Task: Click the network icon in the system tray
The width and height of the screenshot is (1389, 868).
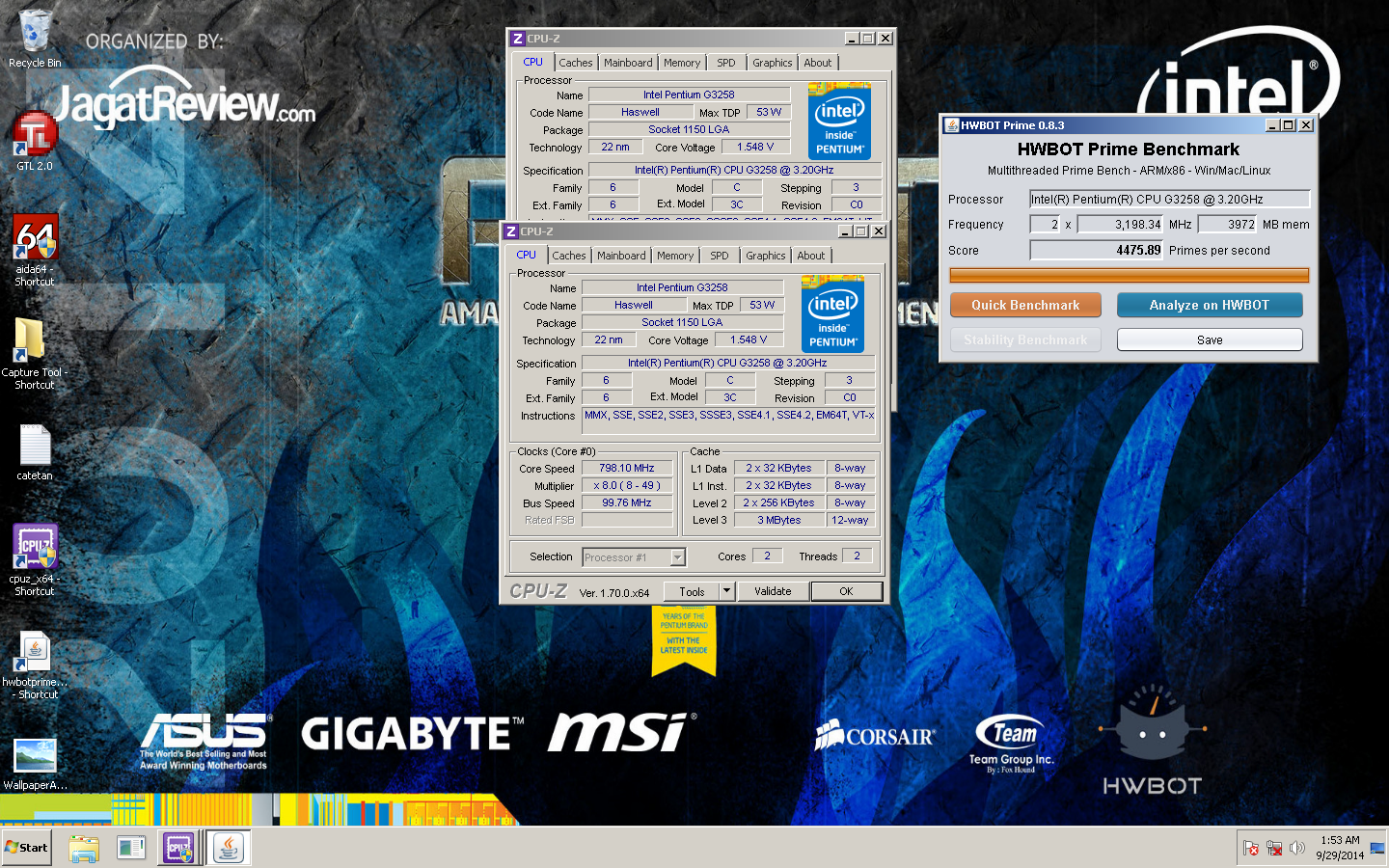Action: 1274,848
